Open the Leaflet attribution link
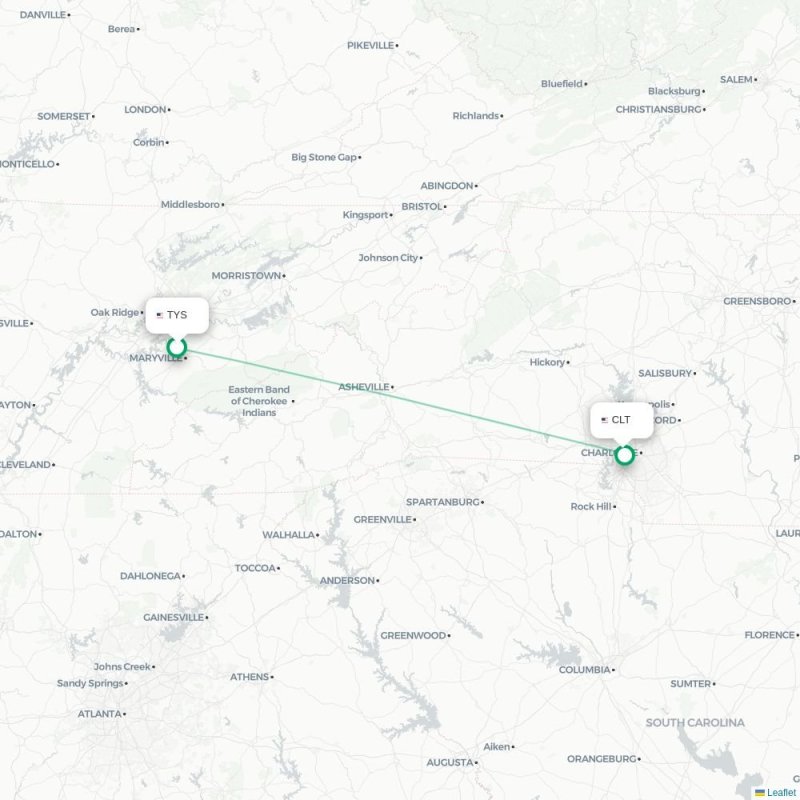The image size is (800, 800). click(783, 792)
